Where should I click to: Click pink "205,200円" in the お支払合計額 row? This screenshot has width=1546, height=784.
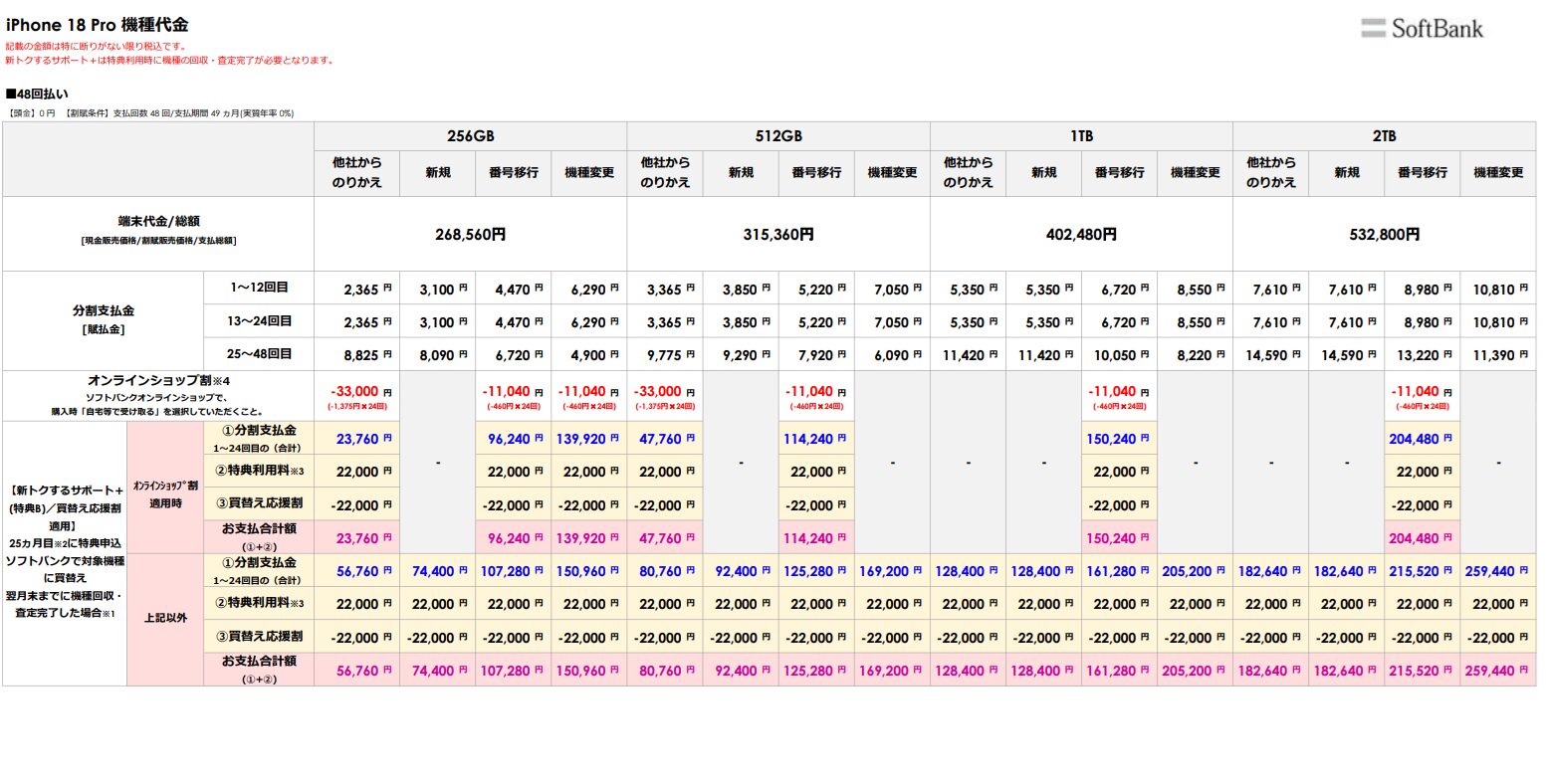tap(1195, 671)
